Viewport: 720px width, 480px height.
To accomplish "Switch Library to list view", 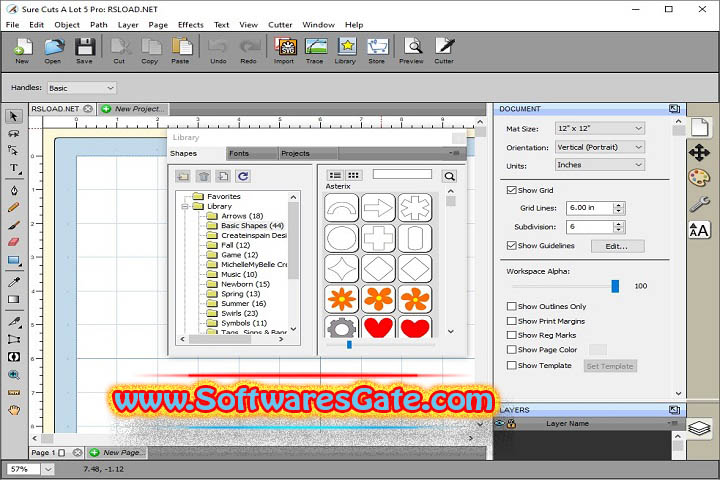I will (336, 175).
